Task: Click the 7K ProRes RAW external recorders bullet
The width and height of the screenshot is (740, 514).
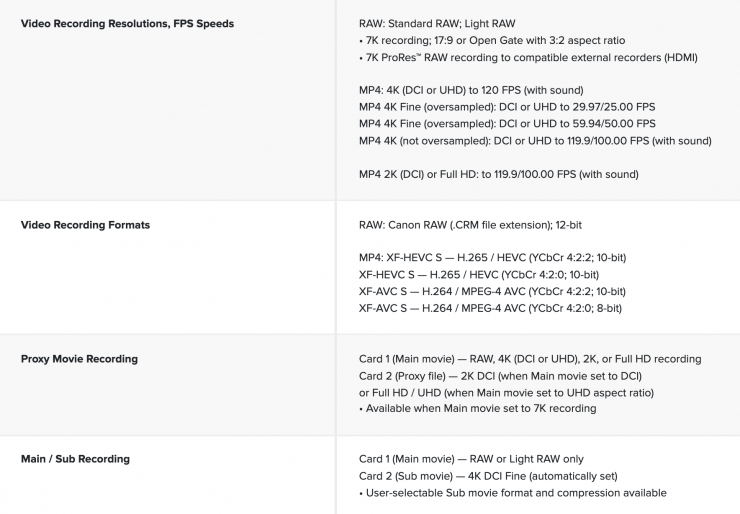Action: point(528,57)
